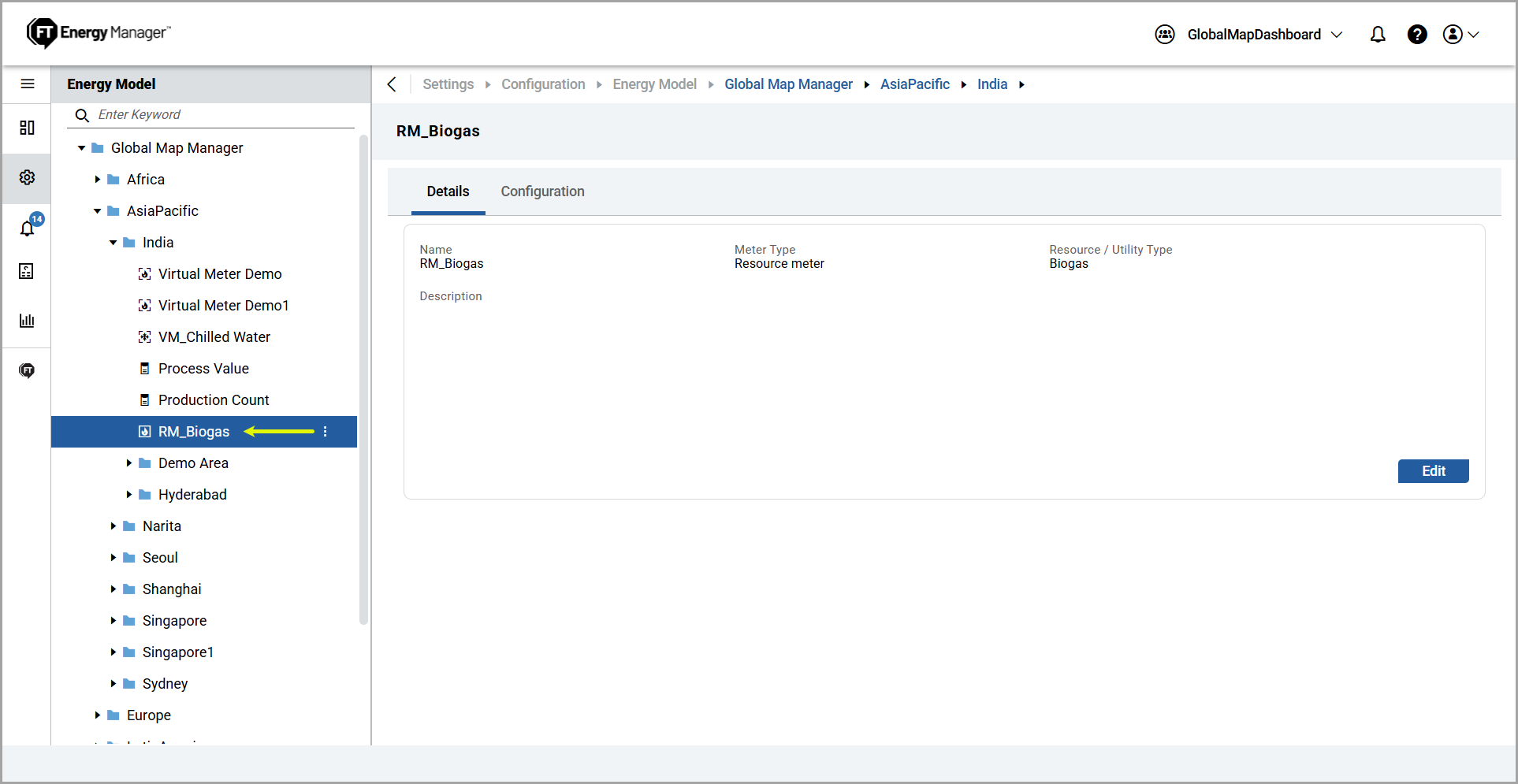Select Narita in the tree
1518x784 pixels.
point(162,526)
